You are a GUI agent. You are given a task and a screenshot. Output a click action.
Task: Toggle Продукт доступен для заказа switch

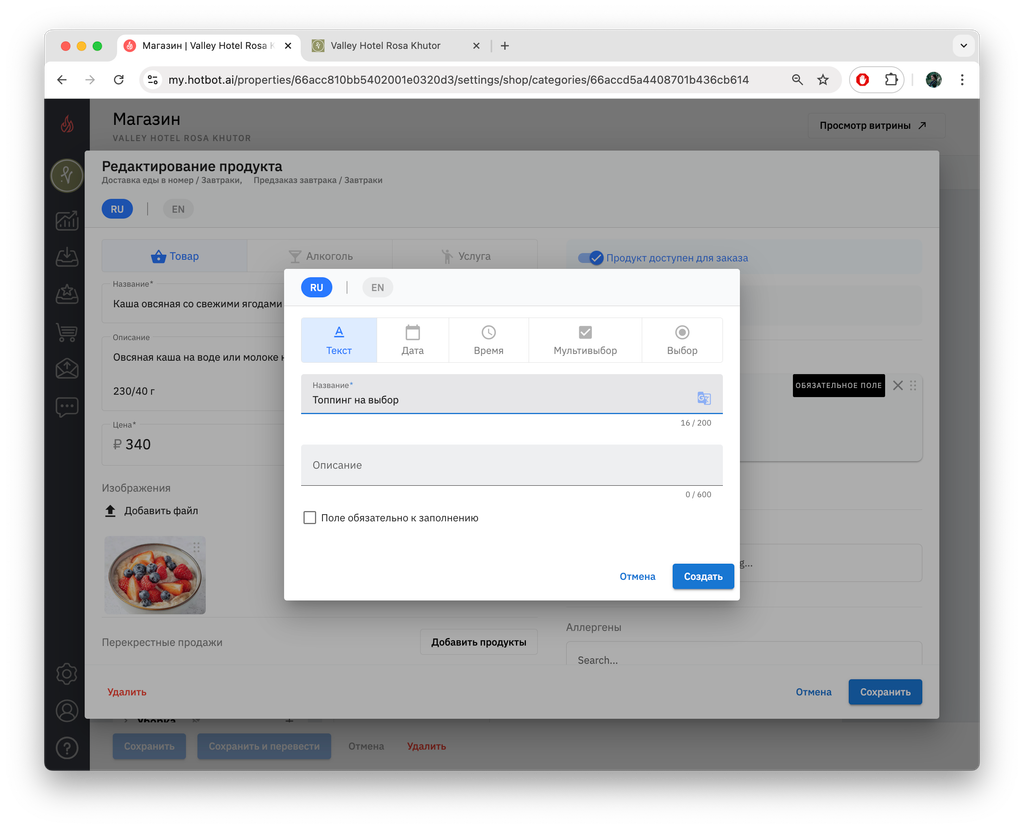590,258
